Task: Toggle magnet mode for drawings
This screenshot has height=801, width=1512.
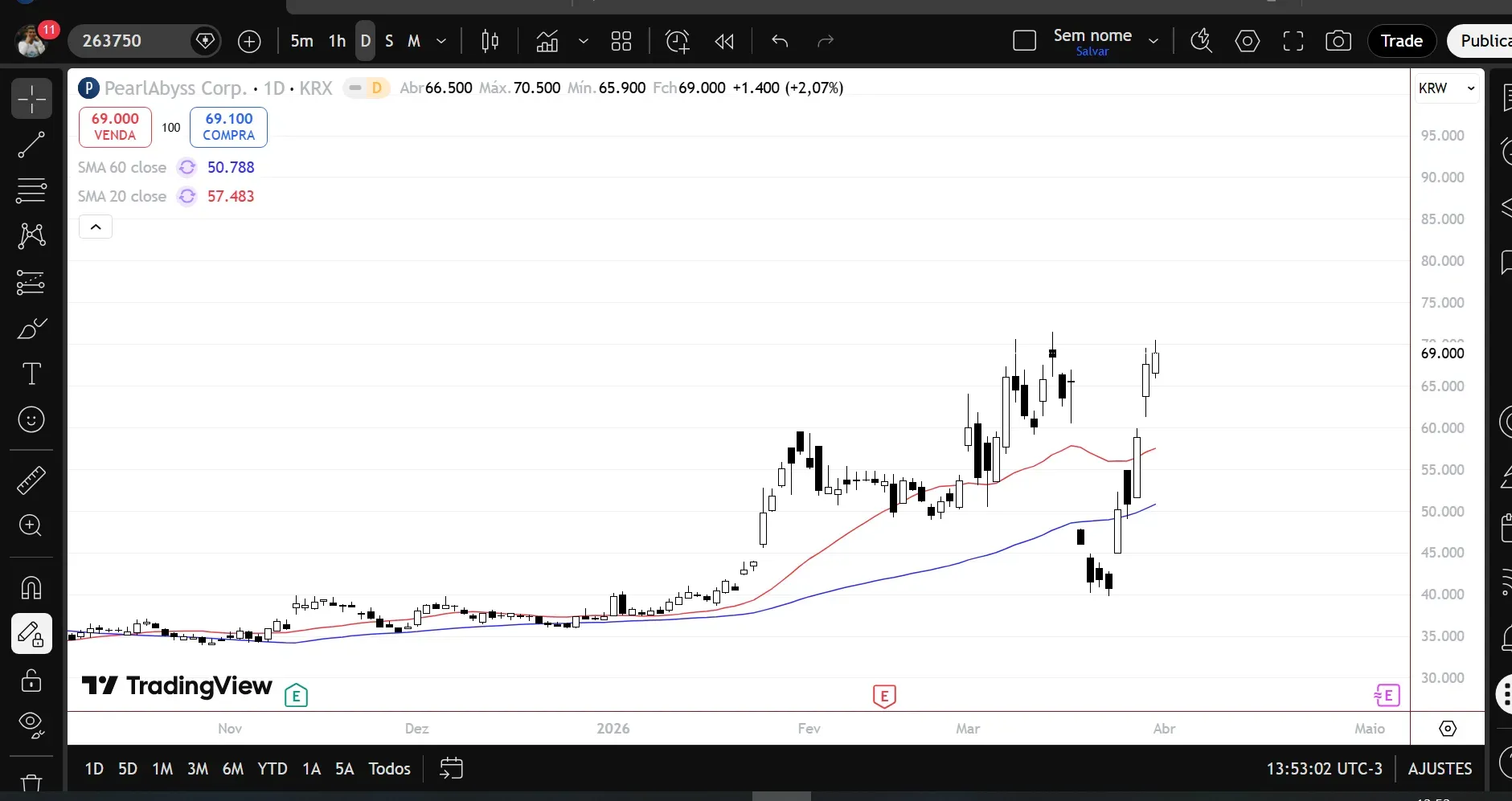Action: click(x=31, y=588)
